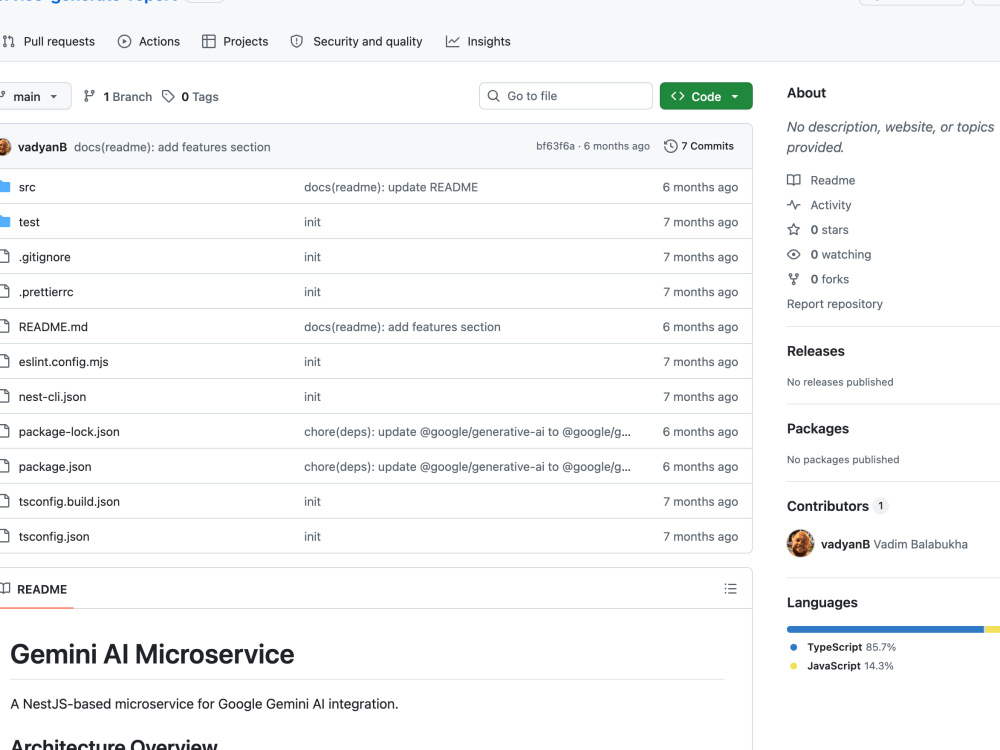Open the tsconfig.json file

(54, 536)
